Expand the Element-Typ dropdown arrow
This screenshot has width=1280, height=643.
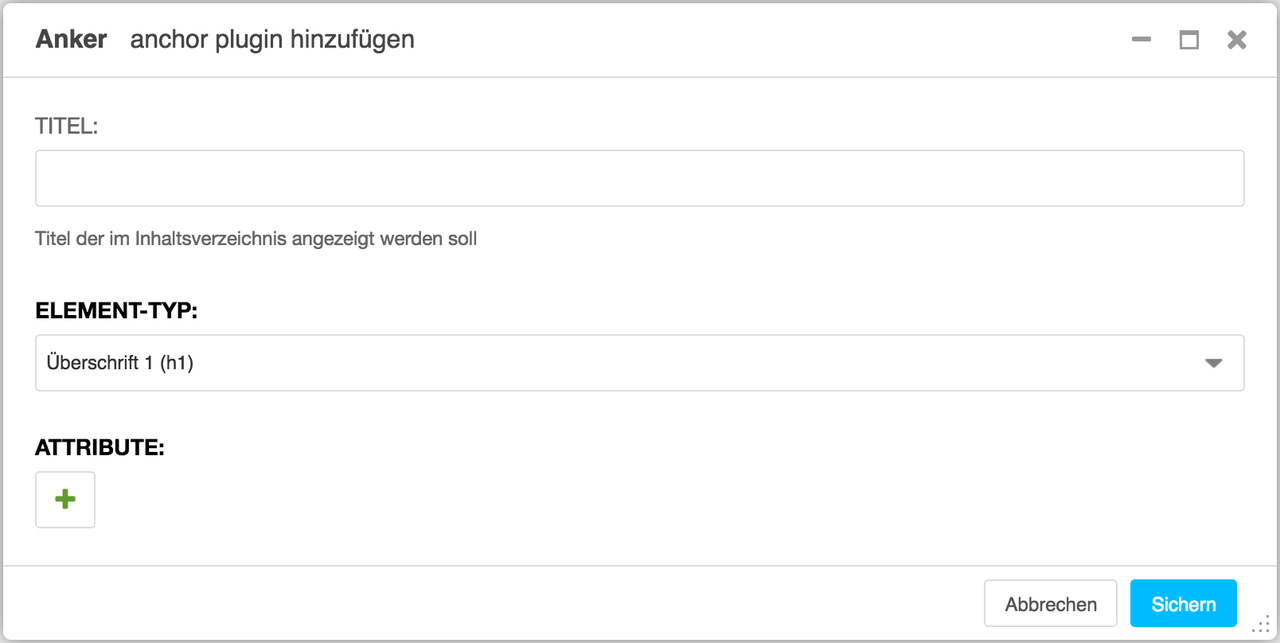coord(1214,363)
